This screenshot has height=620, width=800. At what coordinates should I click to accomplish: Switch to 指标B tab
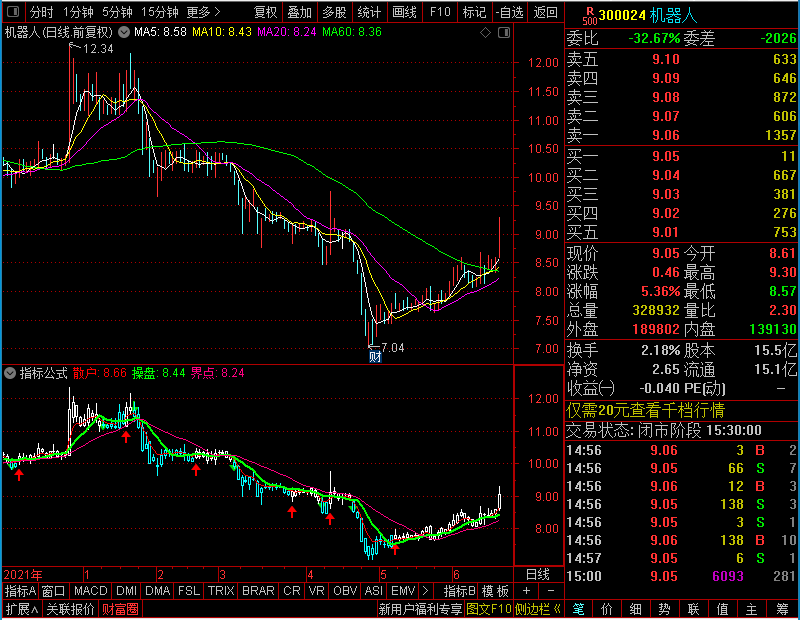(460, 591)
